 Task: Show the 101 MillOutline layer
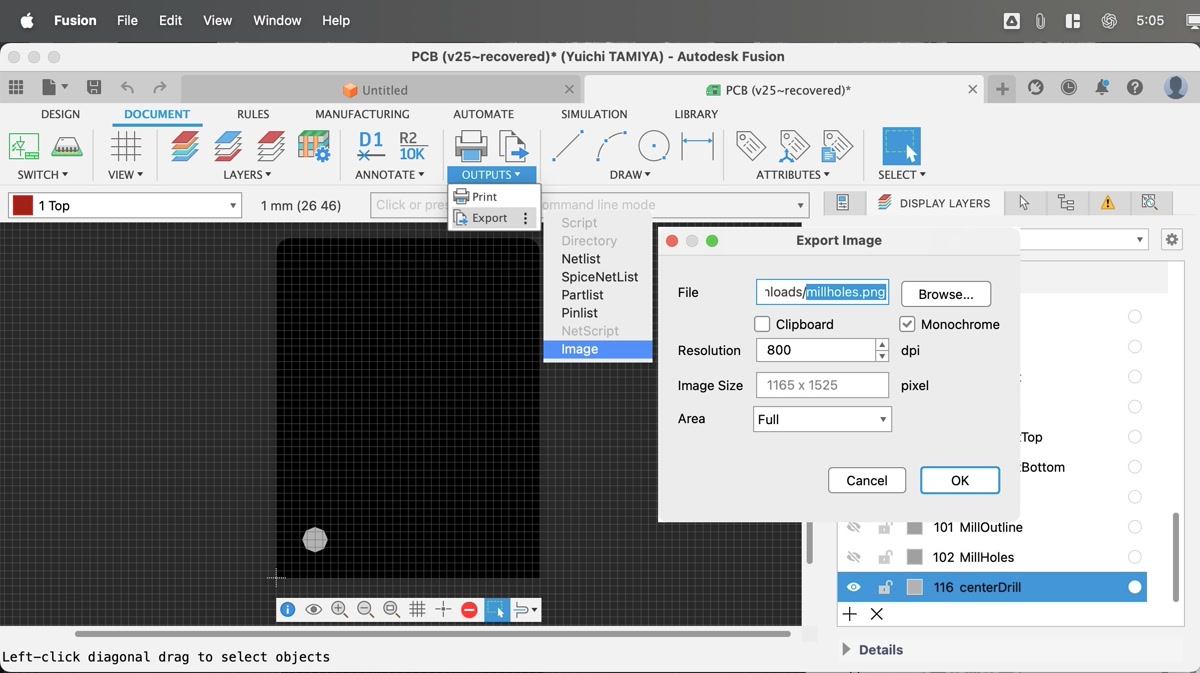point(854,527)
